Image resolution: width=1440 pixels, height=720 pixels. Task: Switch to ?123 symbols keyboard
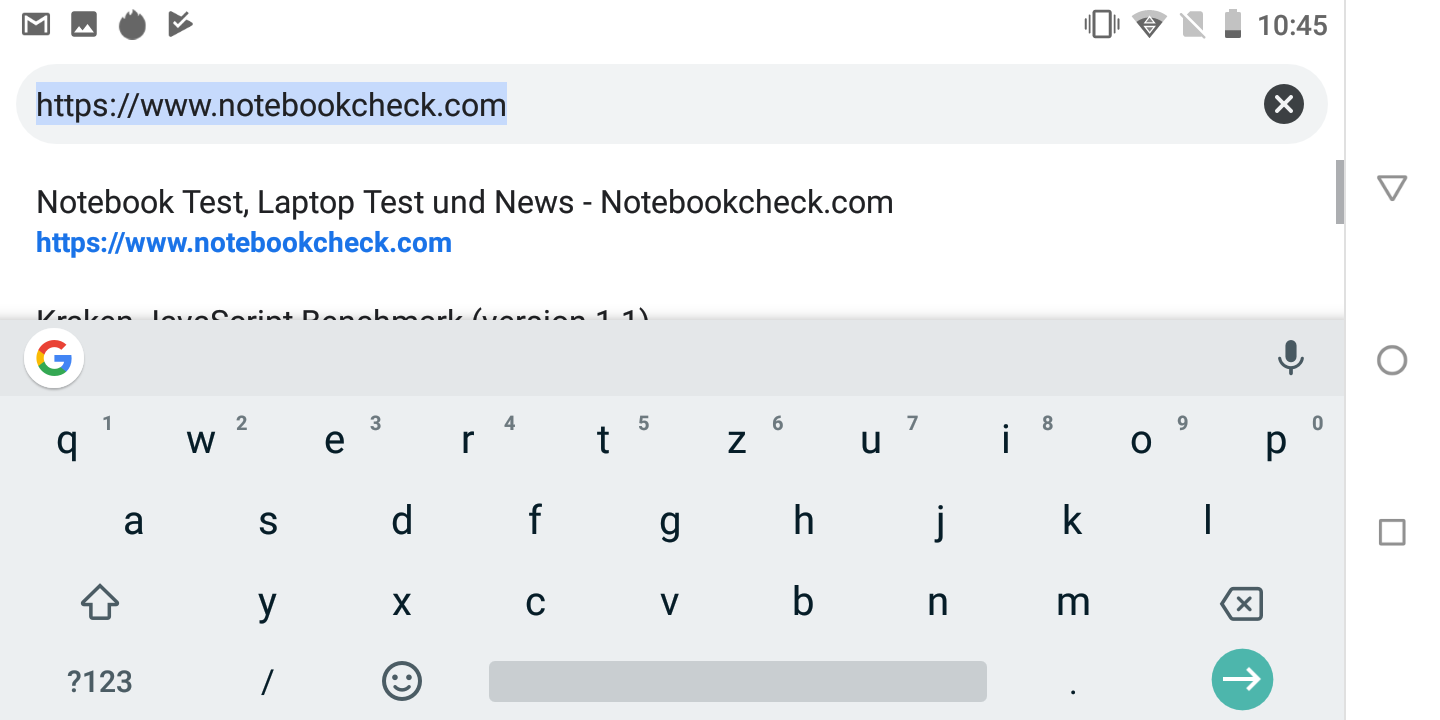100,681
